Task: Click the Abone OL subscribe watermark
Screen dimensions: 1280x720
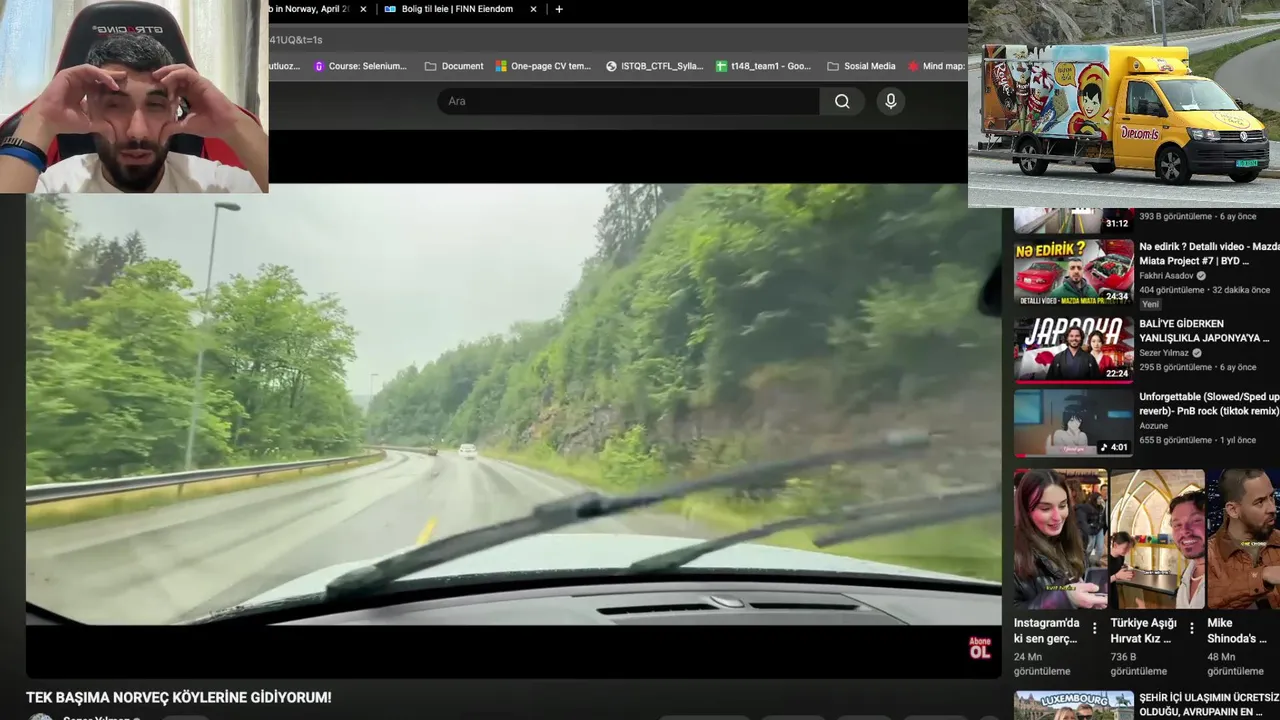Action: click(980, 648)
